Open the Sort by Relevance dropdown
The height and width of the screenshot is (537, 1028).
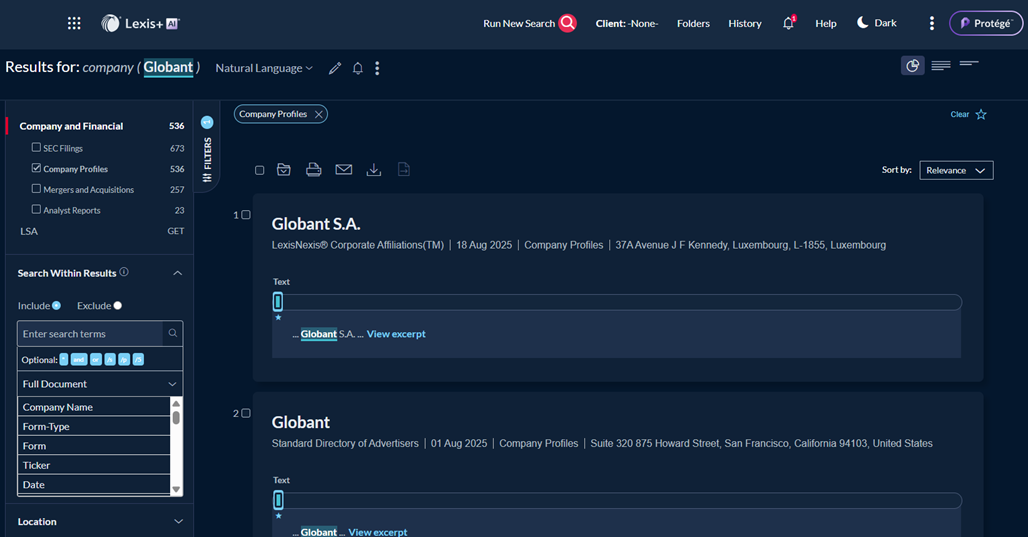[956, 170]
